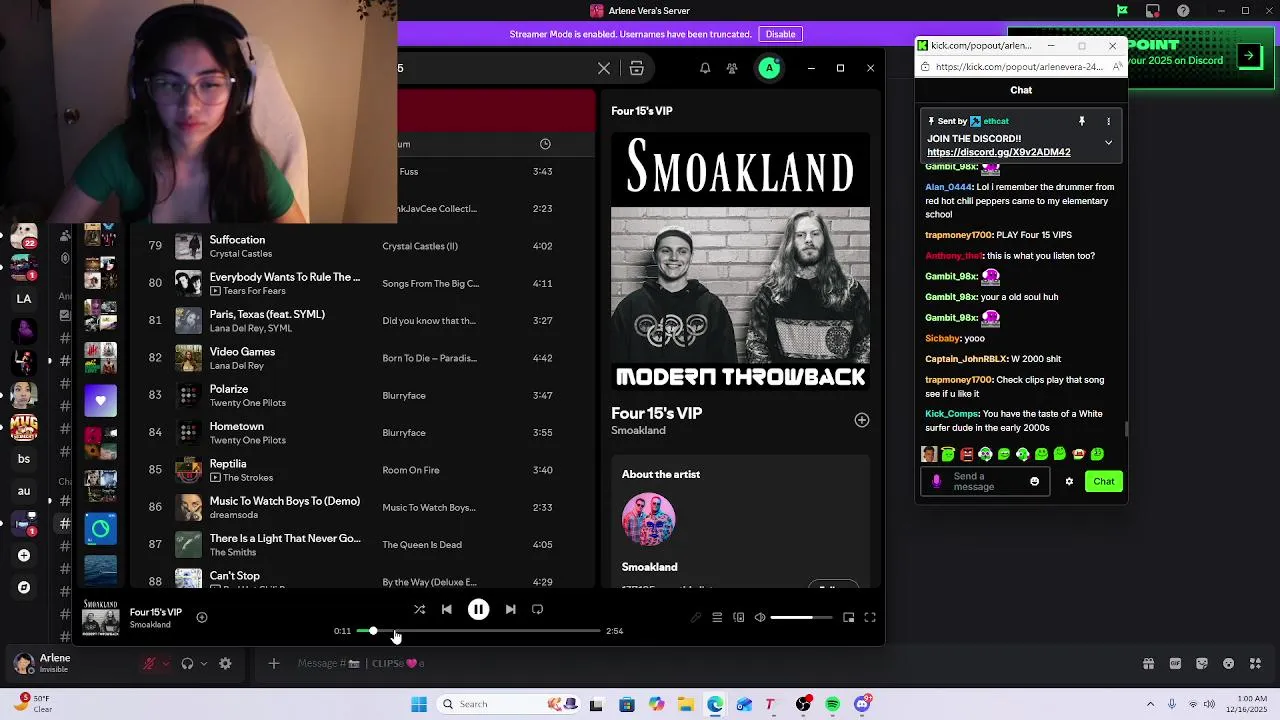Unpin the pinned Kick chat message
1280x720 pixels.
pyautogui.click(x=1081, y=121)
